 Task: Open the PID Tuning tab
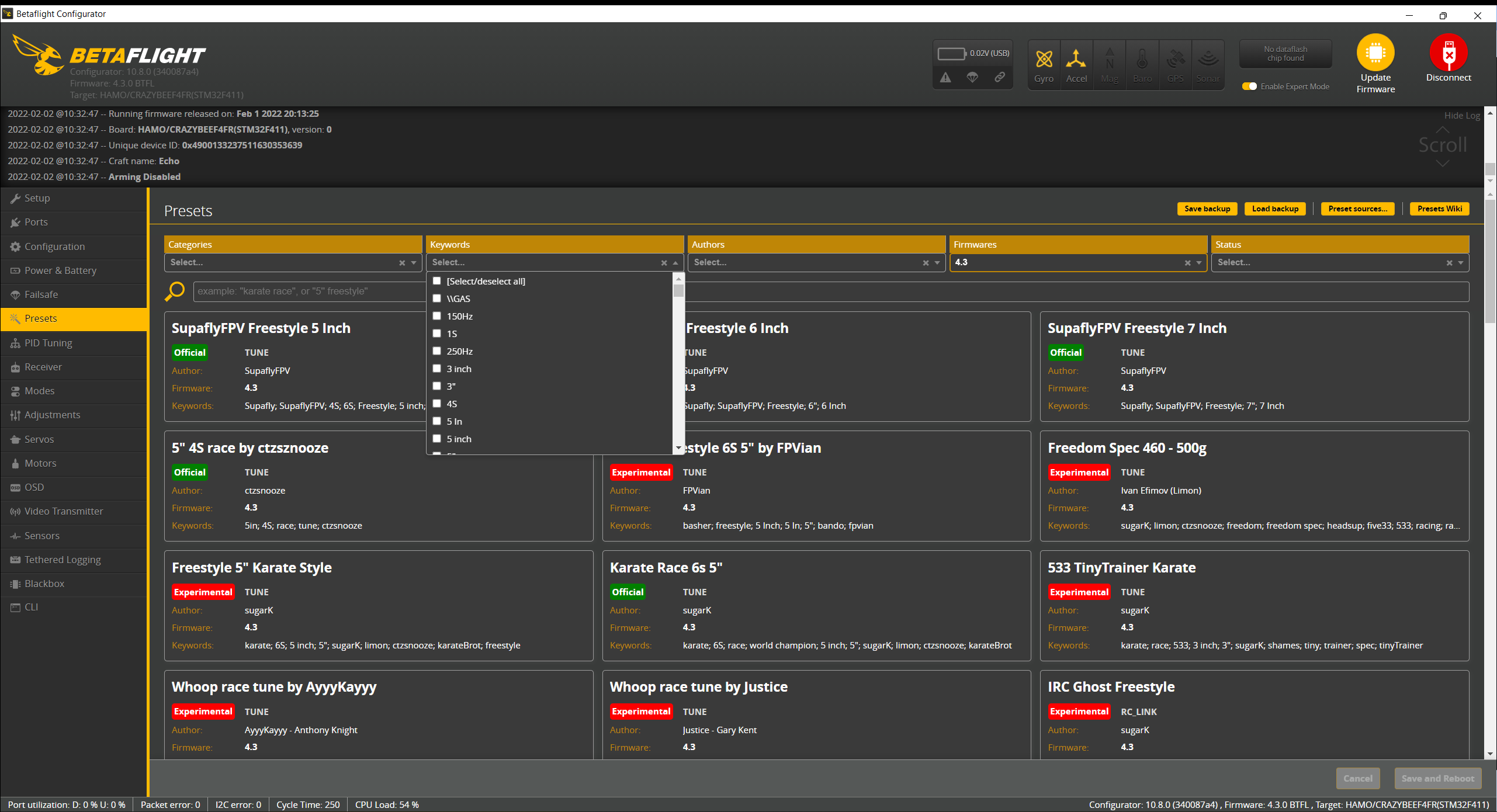(48, 343)
